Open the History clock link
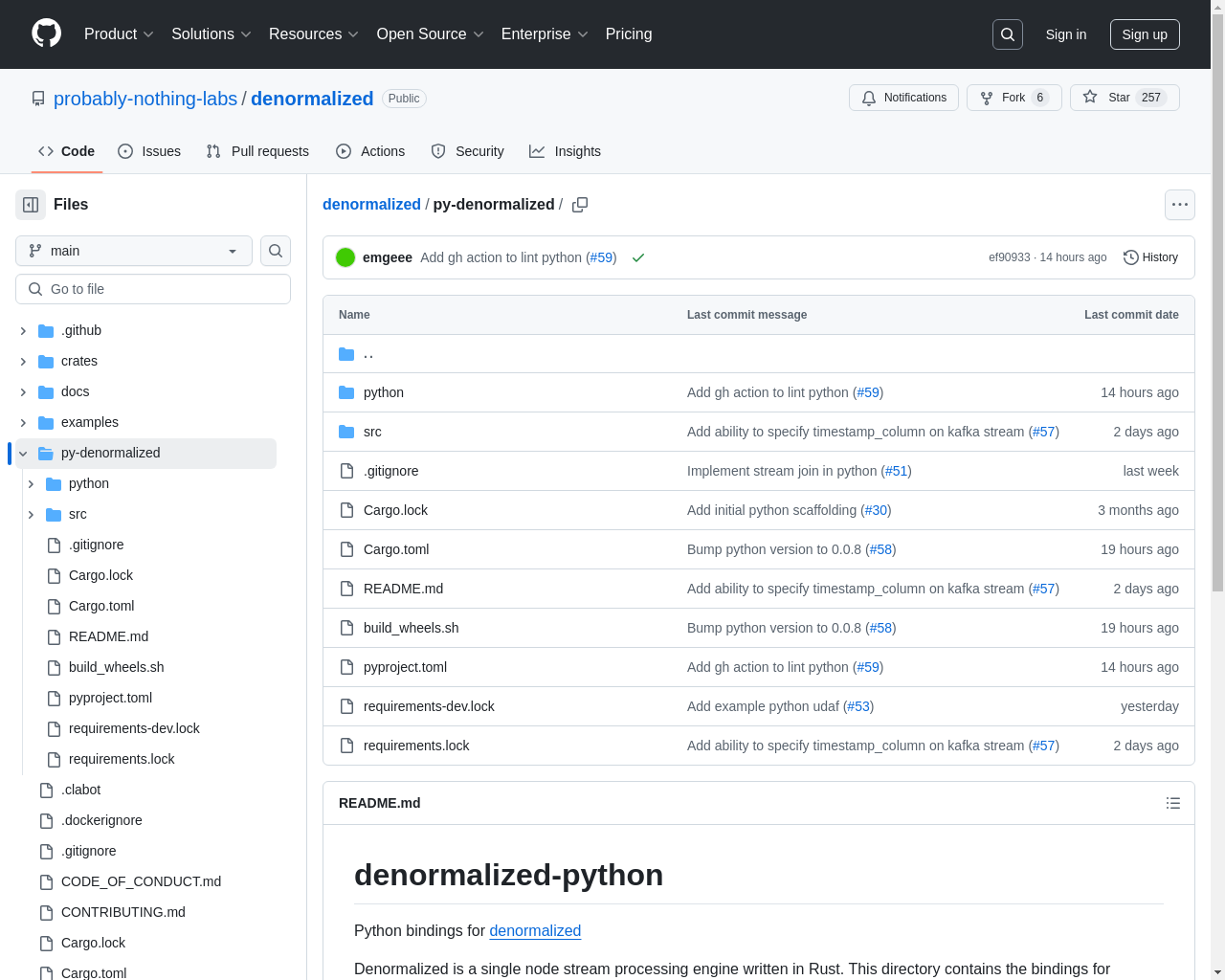Viewport: 1225px width, 980px height. [1150, 257]
